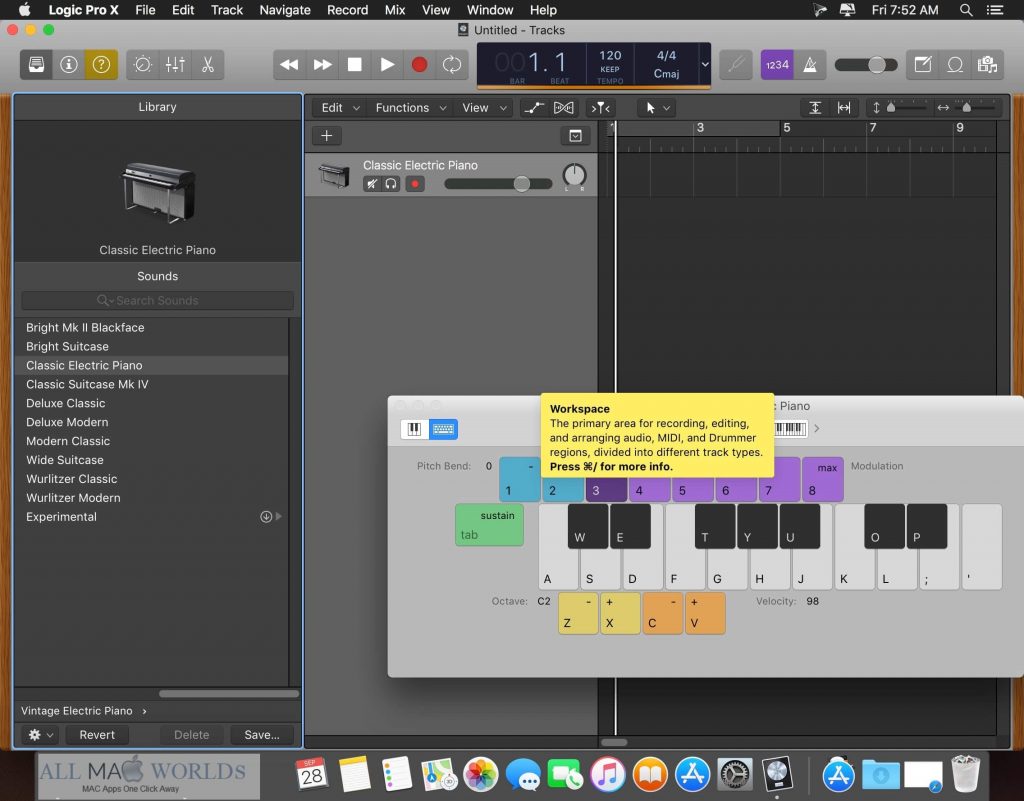Click the track pan knob
The image size is (1024, 801).
tap(575, 175)
